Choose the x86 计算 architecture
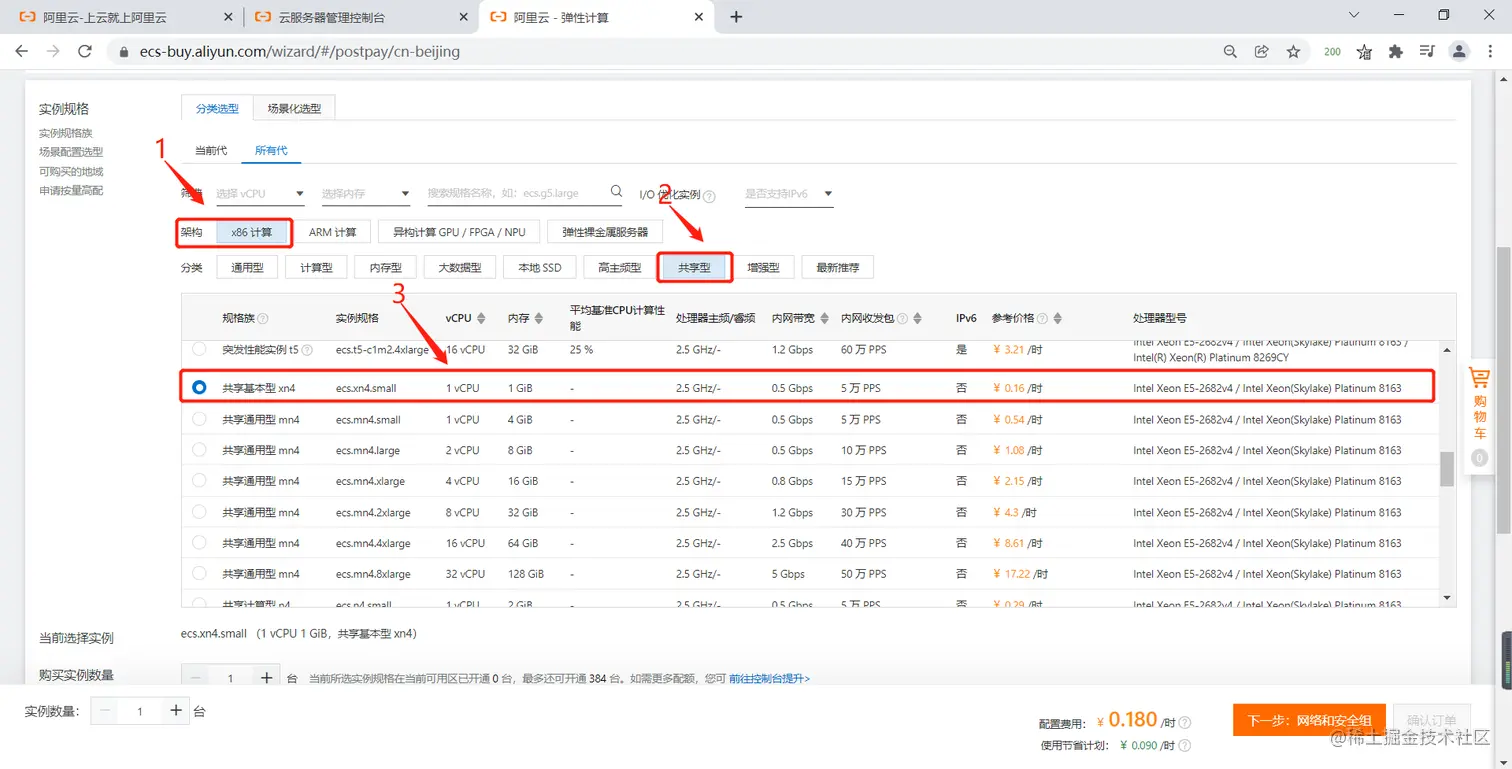1512x769 pixels. (252, 232)
